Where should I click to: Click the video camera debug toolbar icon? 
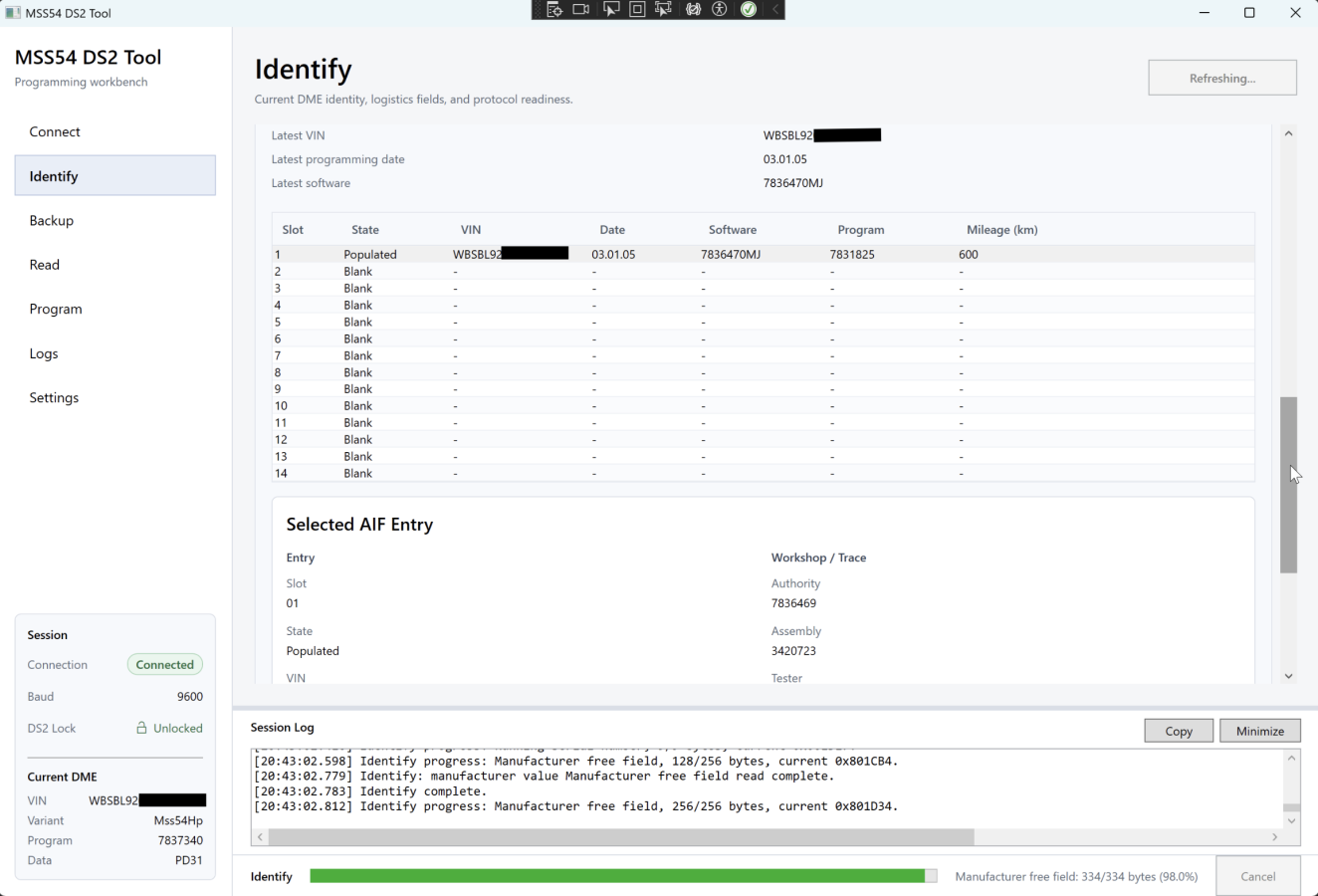(581, 10)
